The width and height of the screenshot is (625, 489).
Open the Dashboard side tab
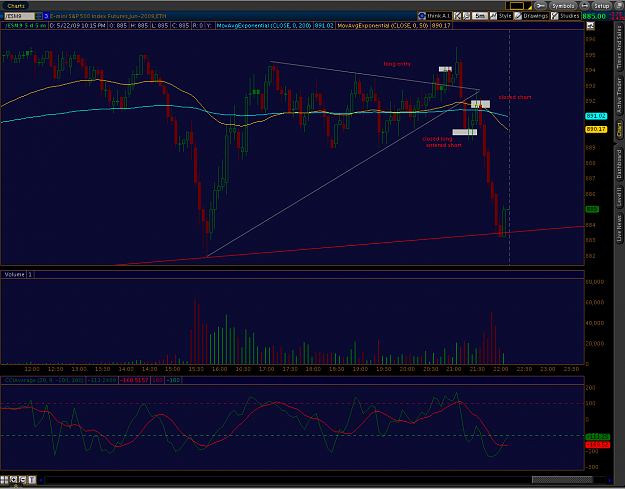619,163
